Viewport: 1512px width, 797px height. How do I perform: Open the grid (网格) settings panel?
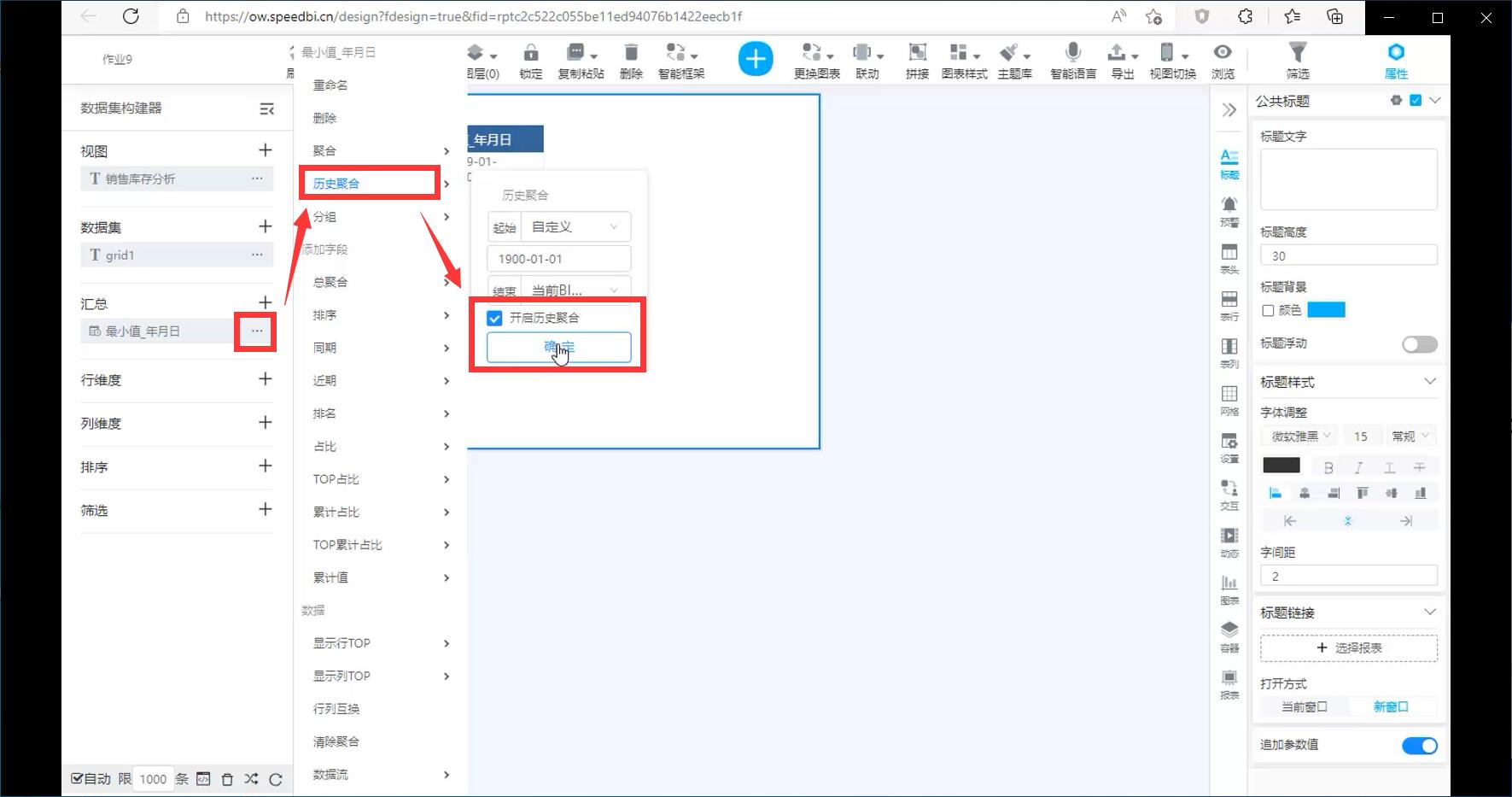click(x=1229, y=401)
